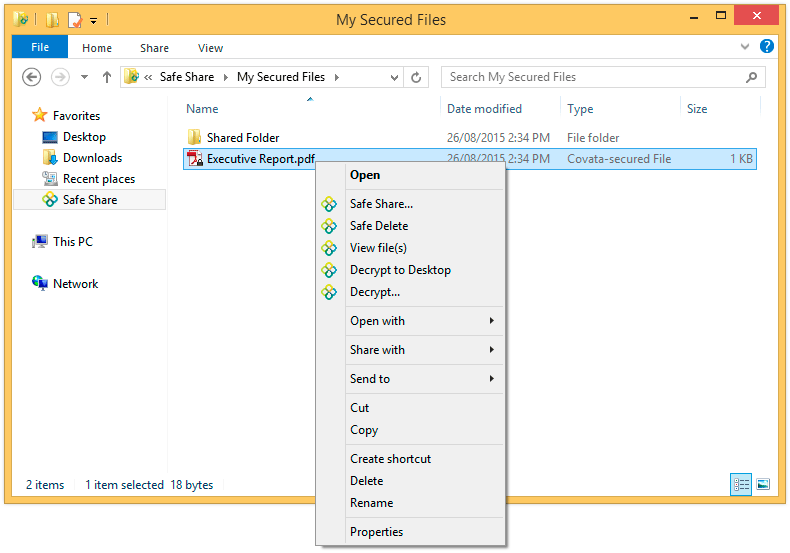Open the address bar history dropdown
Screen dimensions: 790x553
[394, 78]
